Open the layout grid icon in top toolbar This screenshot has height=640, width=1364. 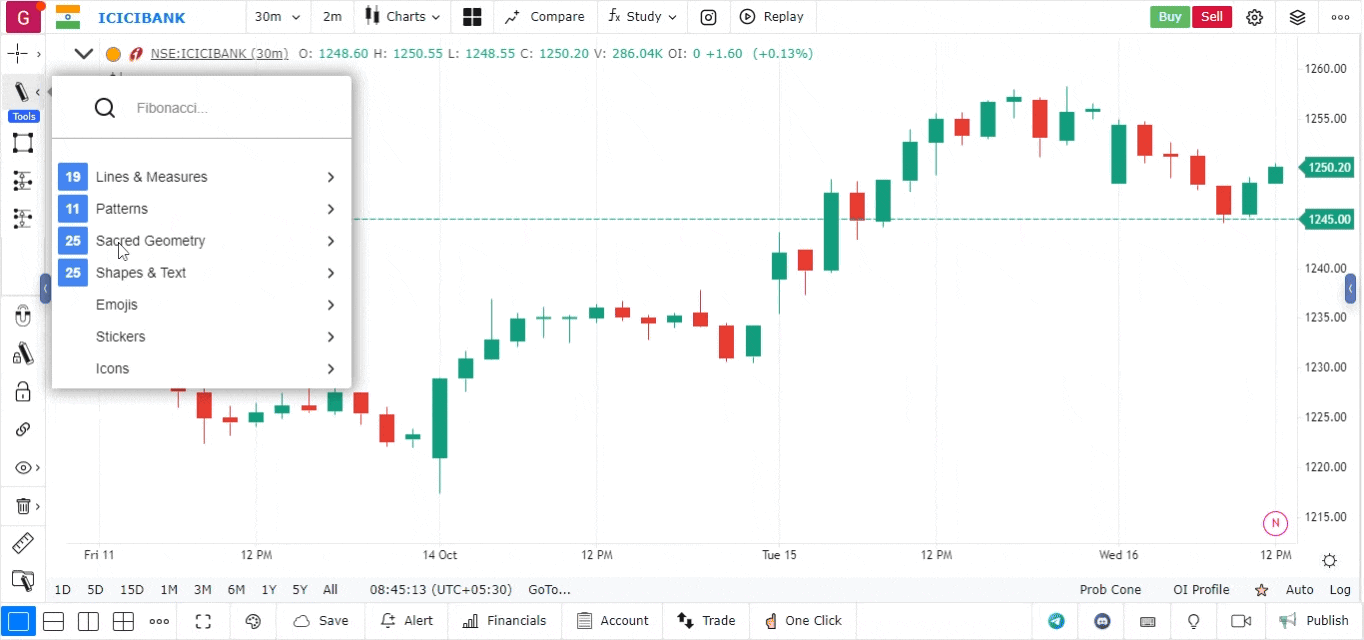pyautogui.click(x=472, y=17)
